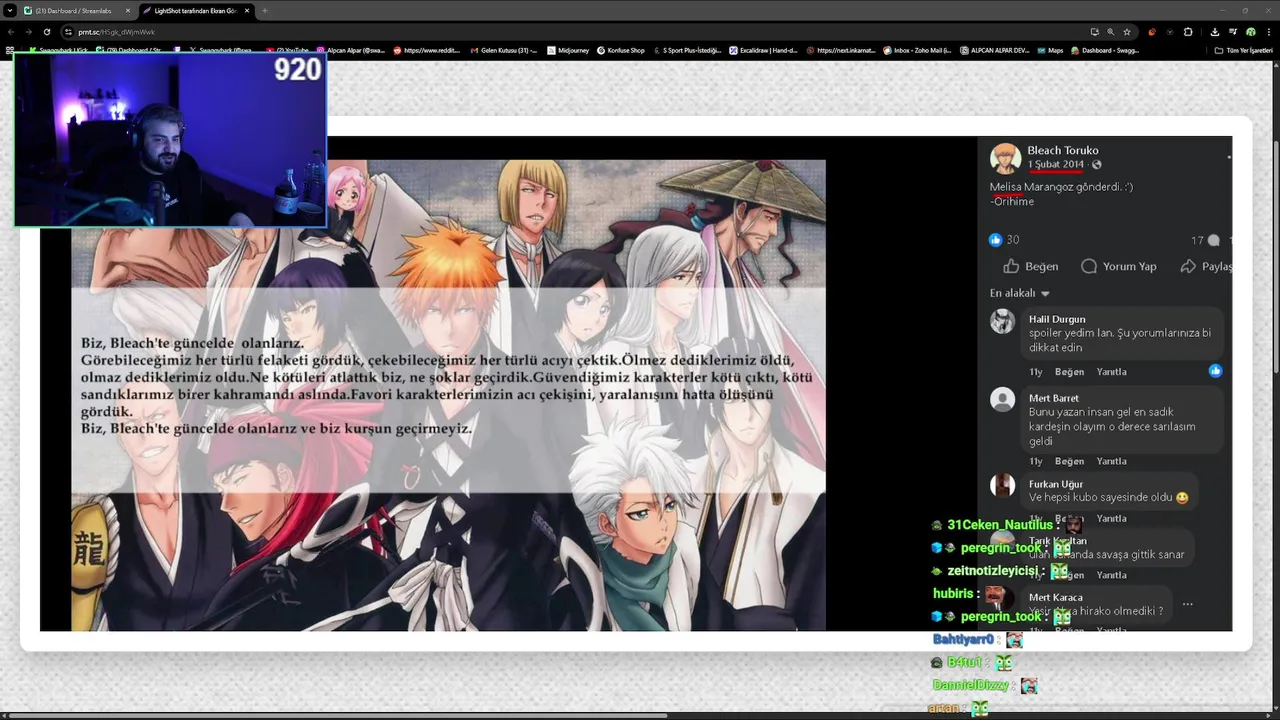The width and height of the screenshot is (1280, 720).
Task: Open the Excalidraw bookmark
Action: [763, 50]
